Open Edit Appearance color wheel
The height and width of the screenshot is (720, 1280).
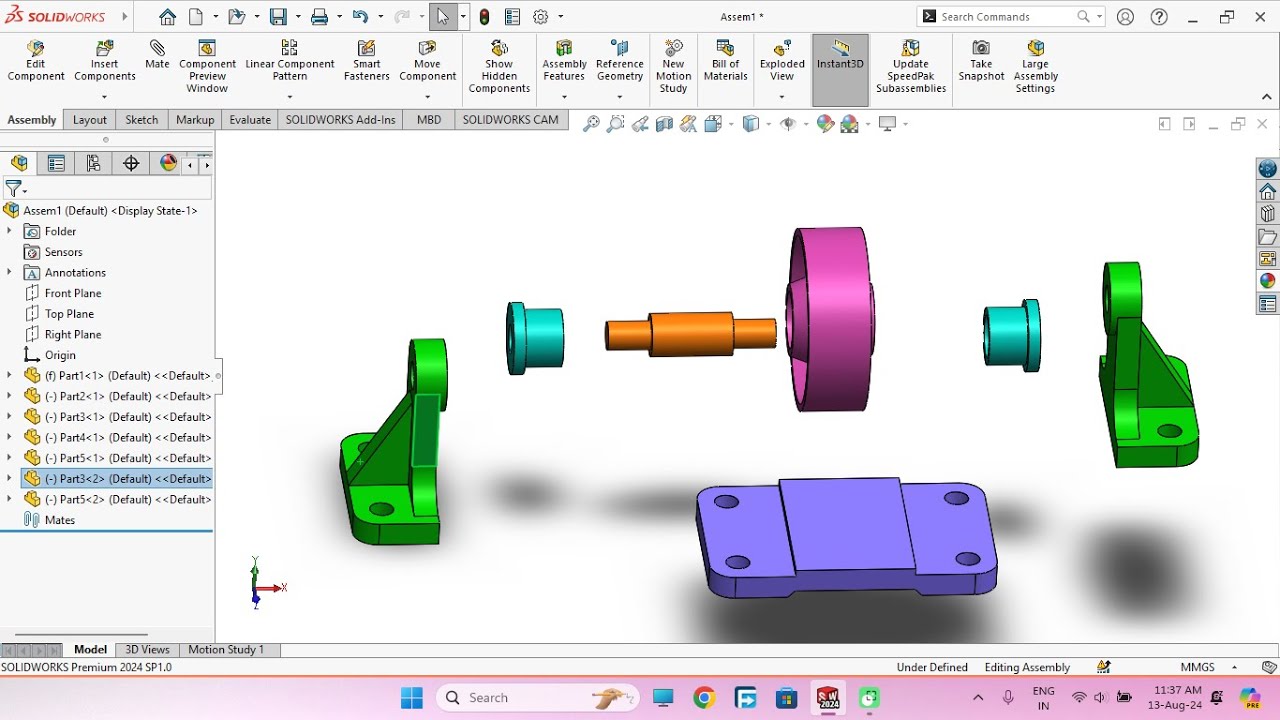(825, 124)
